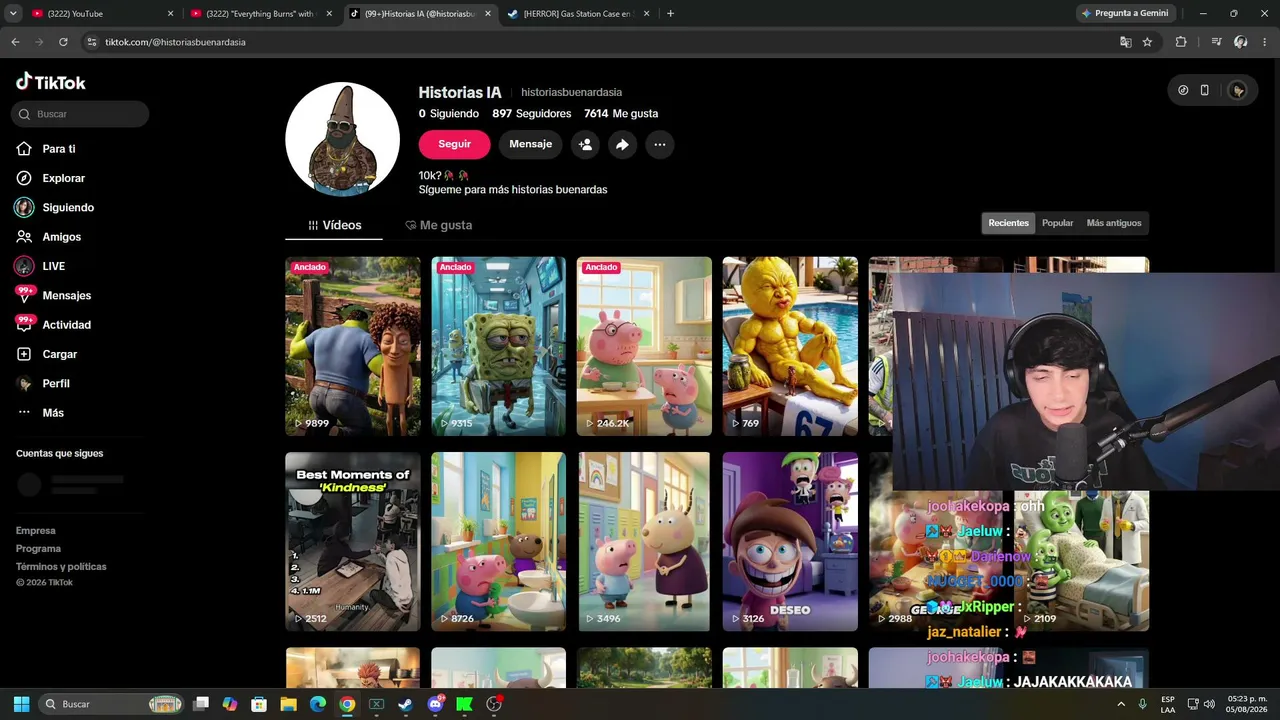The image size is (1280, 720).
Task: Click the get-app phone icon
Action: coord(1204,90)
